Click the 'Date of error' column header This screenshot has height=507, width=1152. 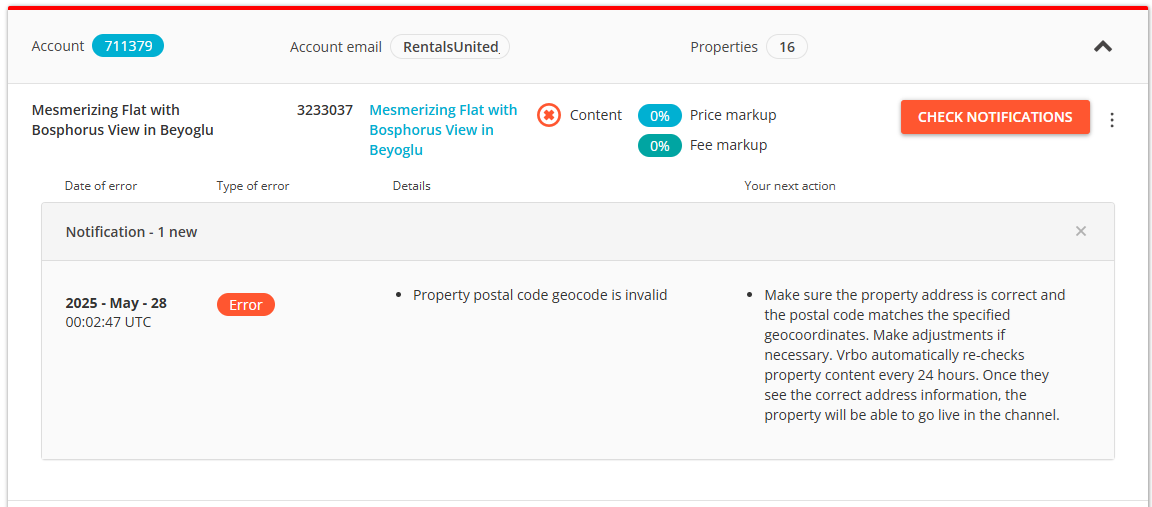pos(101,186)
